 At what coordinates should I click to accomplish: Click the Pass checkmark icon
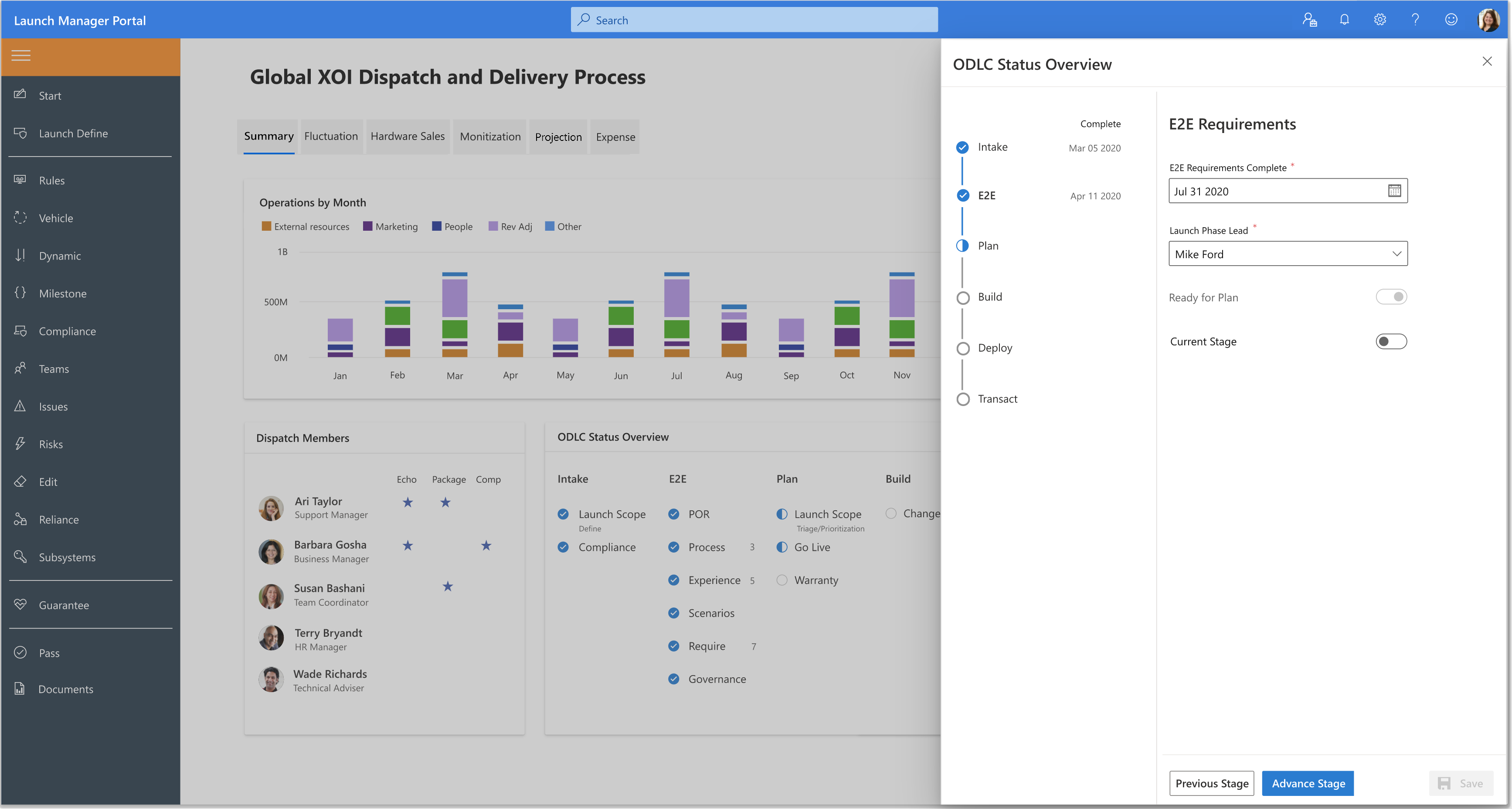point(20,652)
